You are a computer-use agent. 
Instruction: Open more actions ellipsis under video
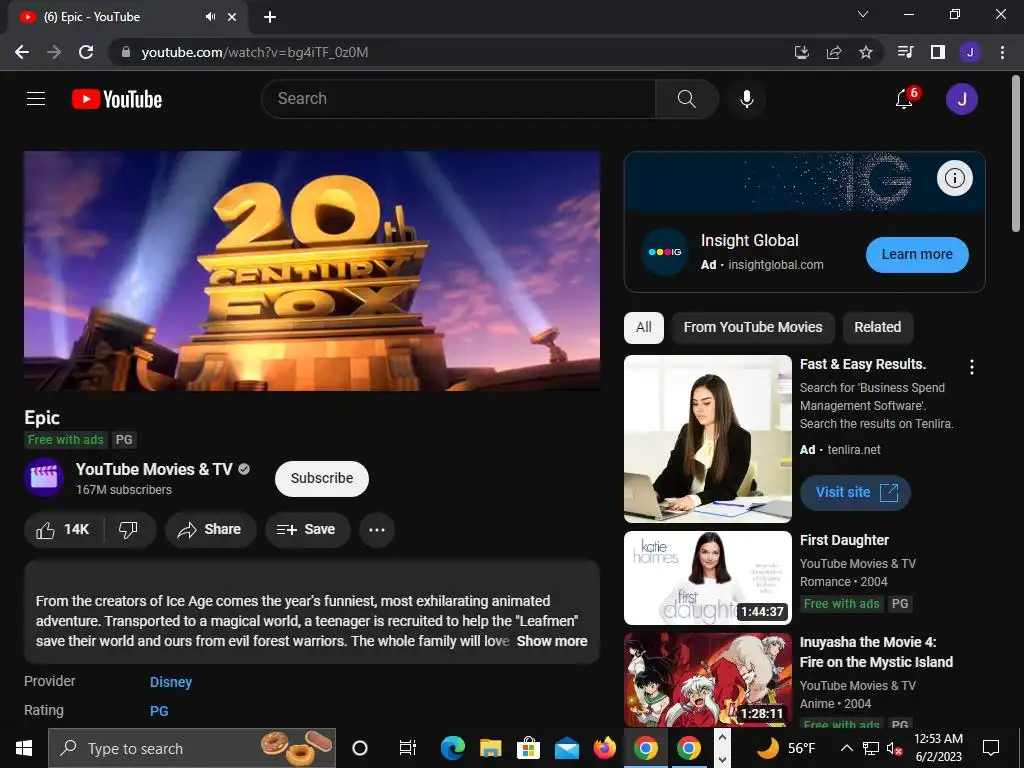coord(377,530)
